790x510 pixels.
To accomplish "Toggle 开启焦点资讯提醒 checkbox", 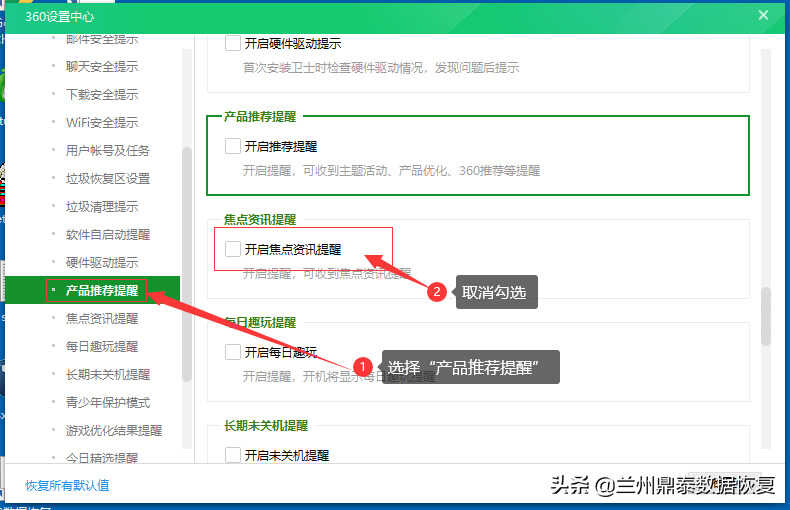I will click(233, 249).
